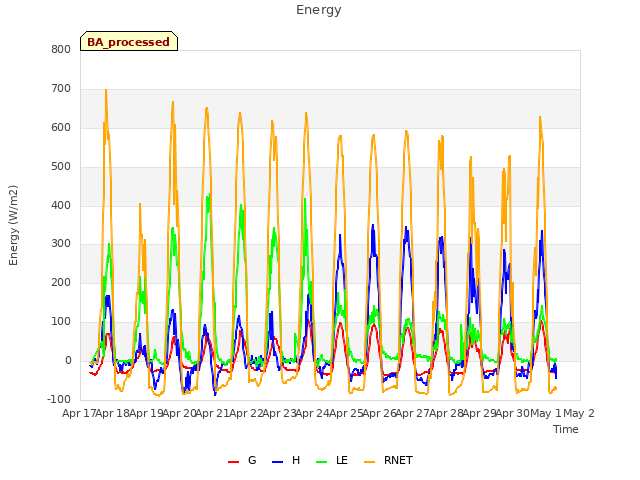Image resolution: width=640 pixels, height=480 pixels.
Task: Click the Apr 29 tick label
Action: (x=479, y=413)
